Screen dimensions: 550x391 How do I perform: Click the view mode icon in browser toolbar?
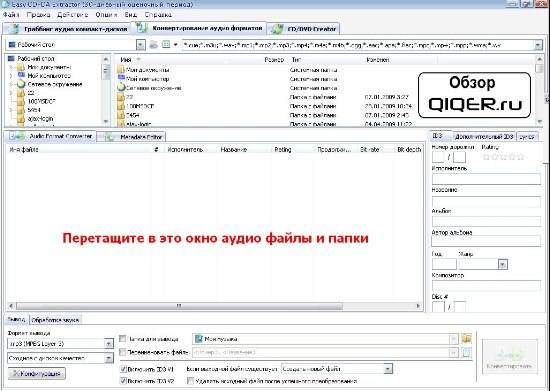[166, 45]
